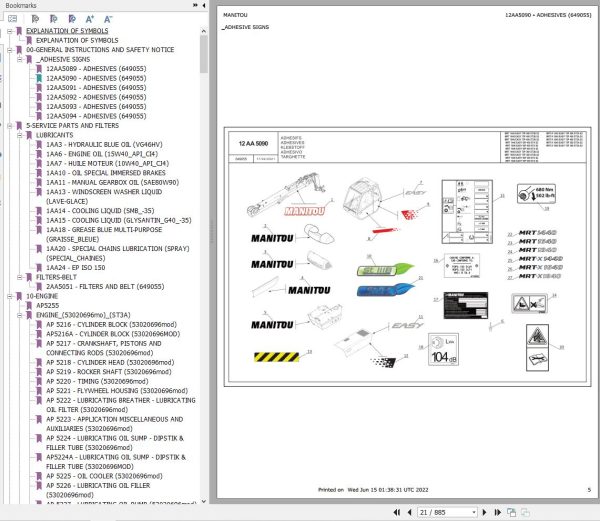This screenshot has width=600, height=521.
Task: Open AP 5219 - ROCKER SHAFT bookmark
Action: (109, 372)
